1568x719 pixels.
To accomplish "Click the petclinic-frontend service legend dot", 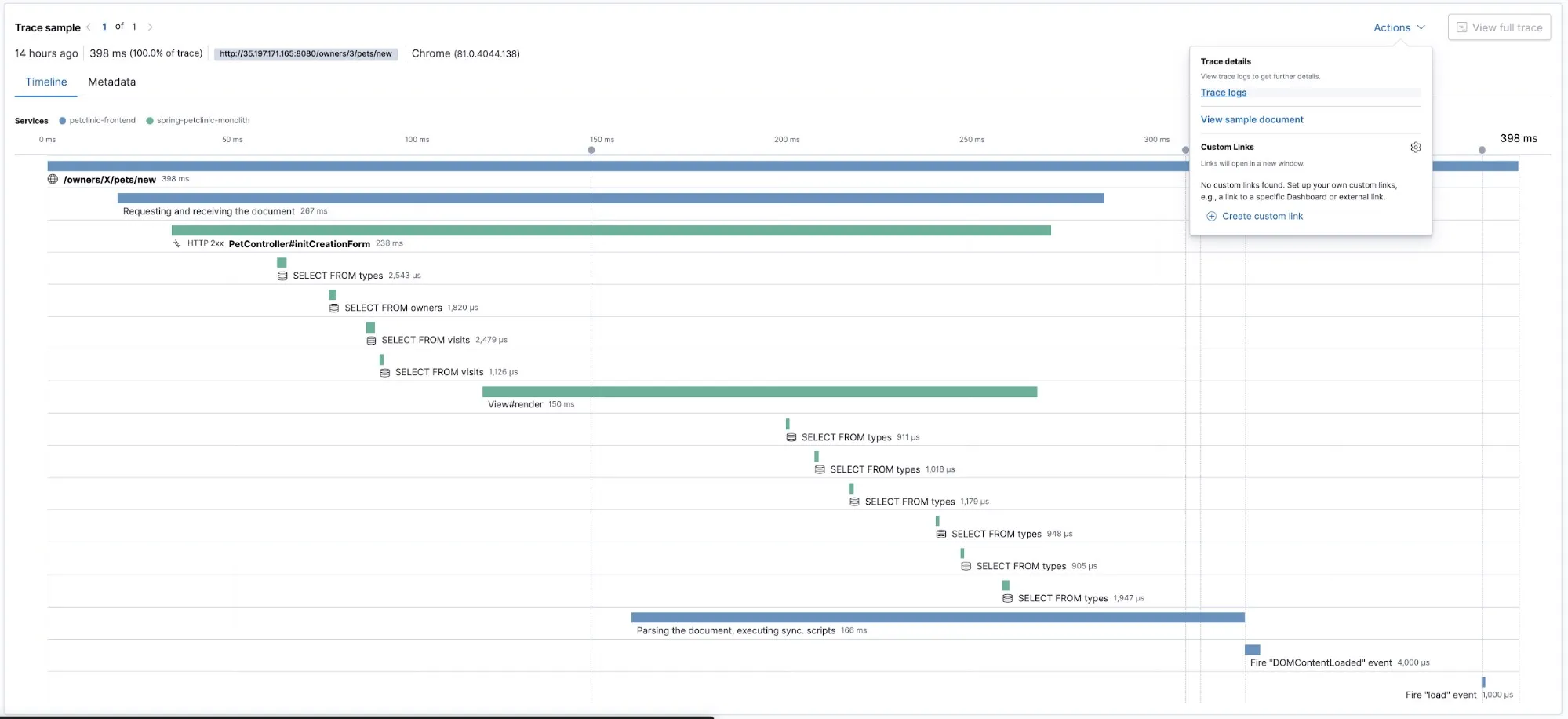I will (x=63, y=121).
